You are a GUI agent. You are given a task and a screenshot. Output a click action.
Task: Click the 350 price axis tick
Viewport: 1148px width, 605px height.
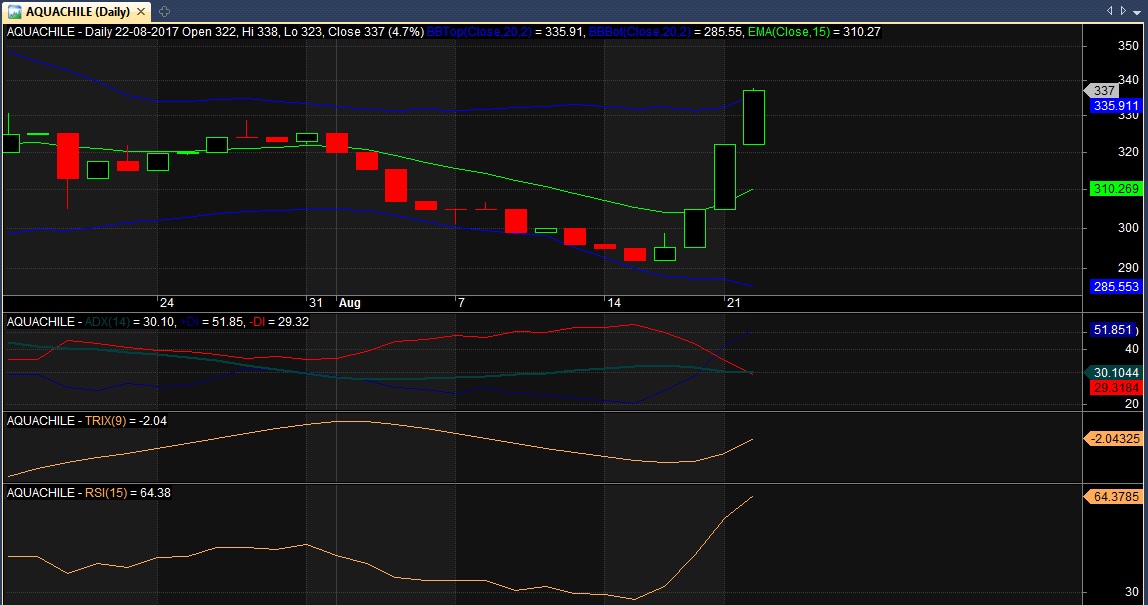point(1128,46)
